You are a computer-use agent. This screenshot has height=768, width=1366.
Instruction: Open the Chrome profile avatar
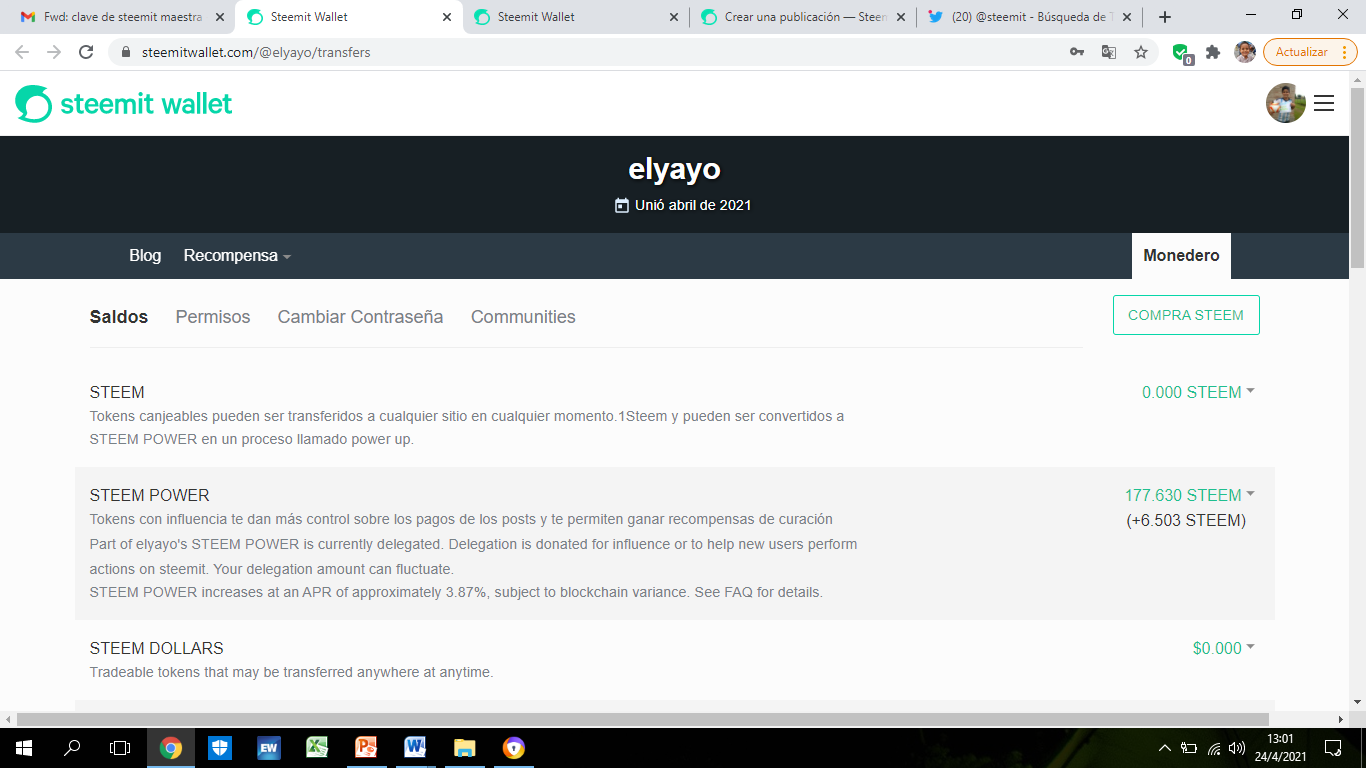click(x=1245, y=52)
